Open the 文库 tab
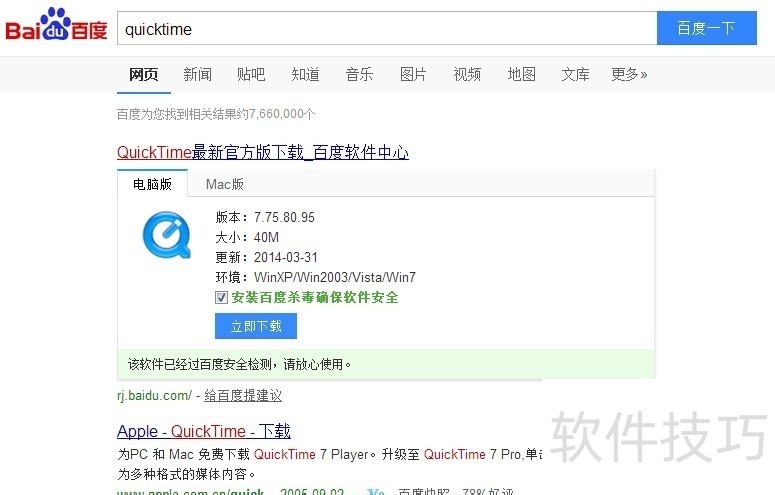 pos(575,75)
